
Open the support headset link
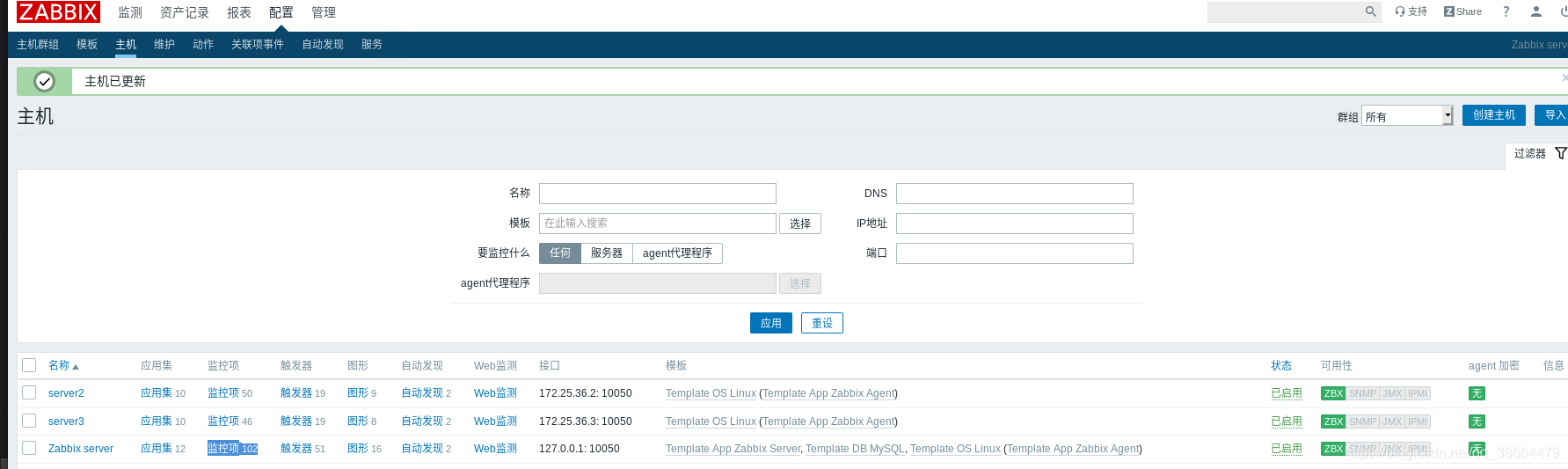[x=1411, y=11]
